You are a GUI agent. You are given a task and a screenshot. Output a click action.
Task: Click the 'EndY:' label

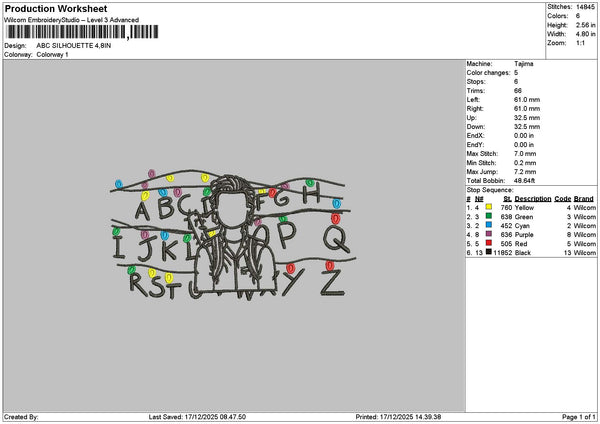(x=475, y=145)
